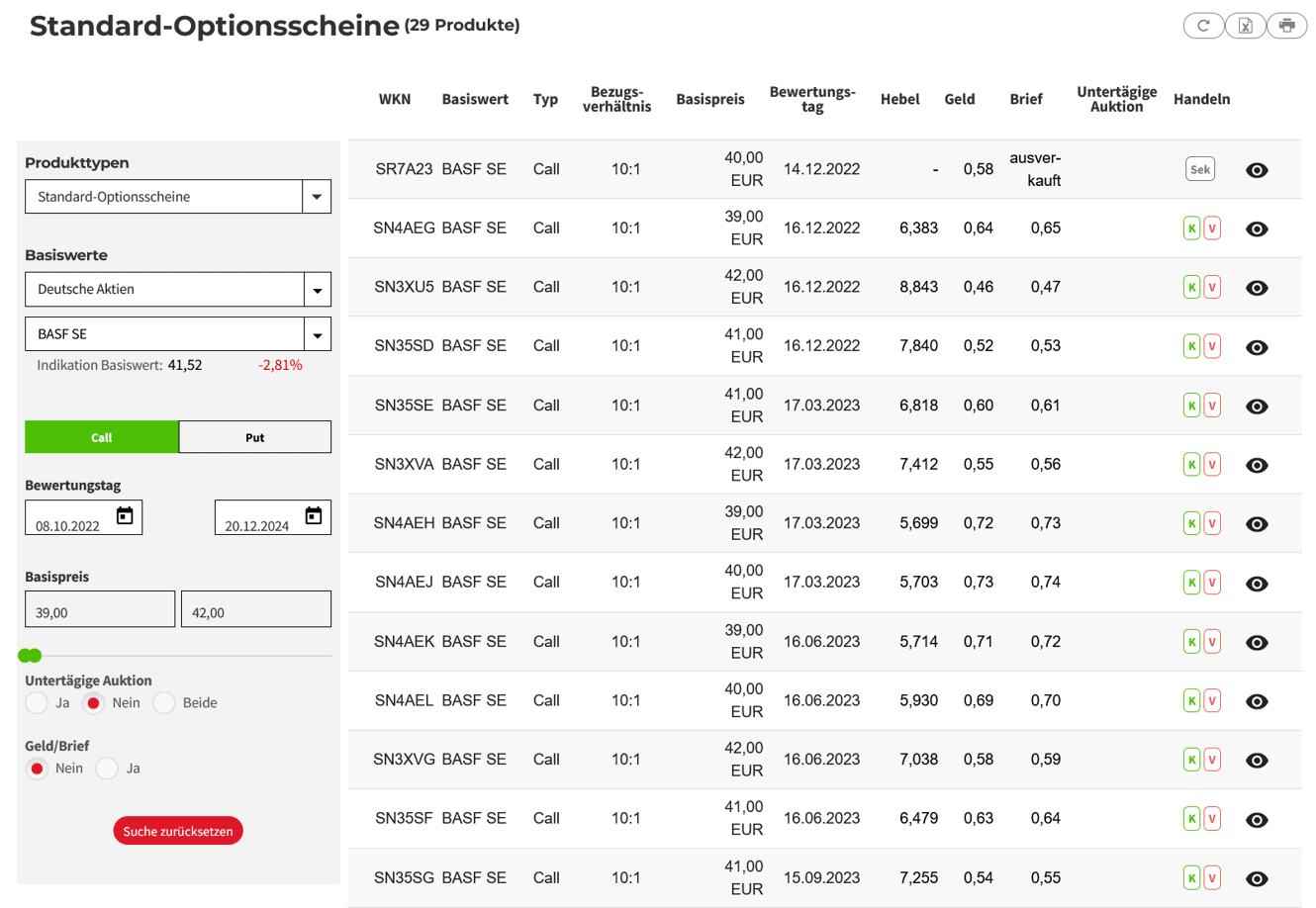Viewport: 1316px width, 908px height.
Task: Expand the Deutsche Aktien dropdown
Action: (317, 290)
